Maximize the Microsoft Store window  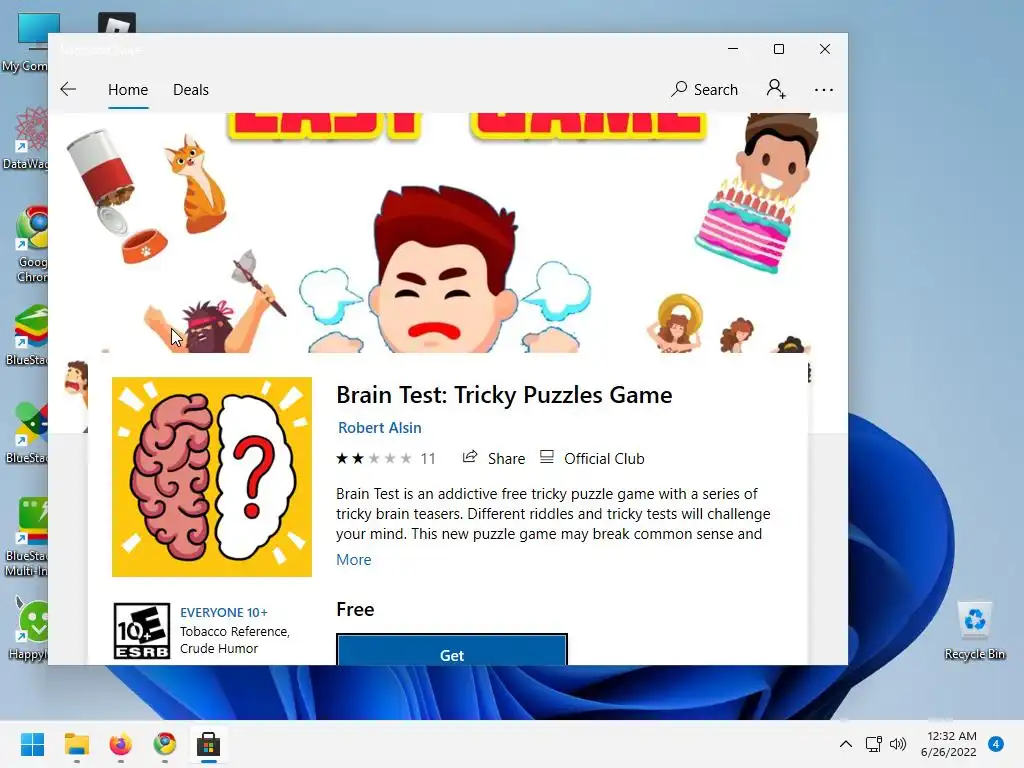(778, 49)
